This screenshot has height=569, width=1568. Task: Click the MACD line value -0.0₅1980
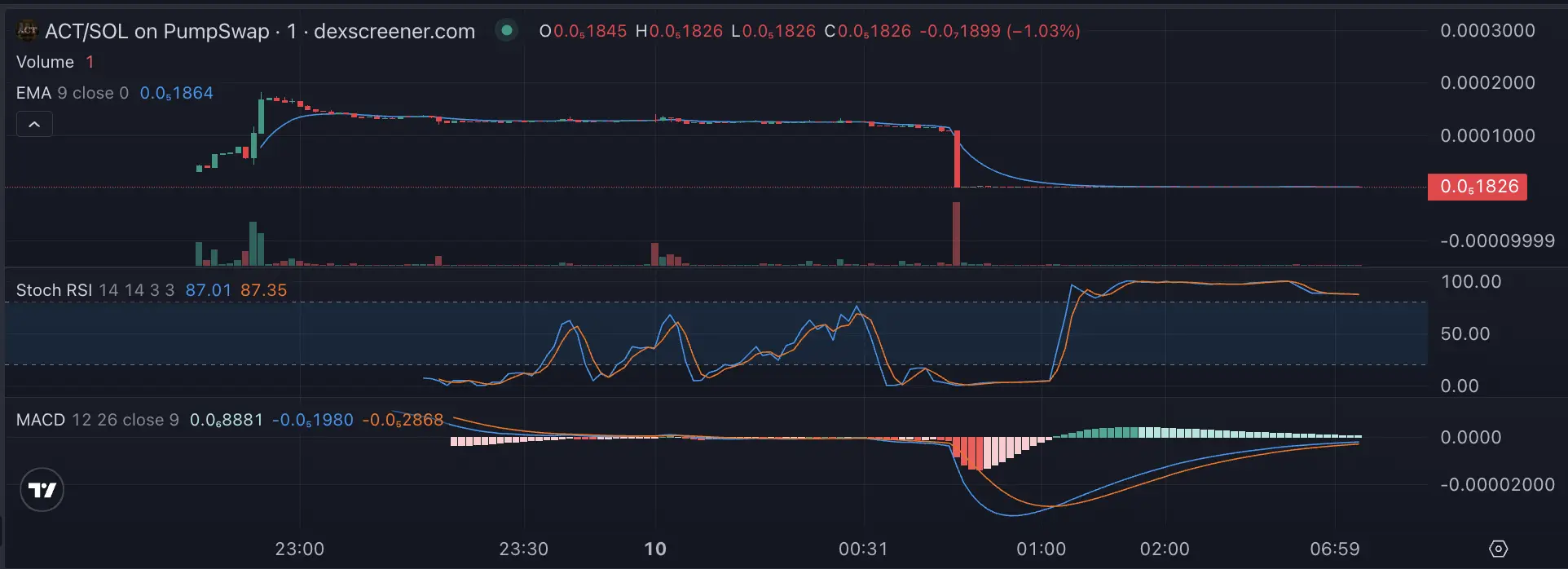pos(313,420)
